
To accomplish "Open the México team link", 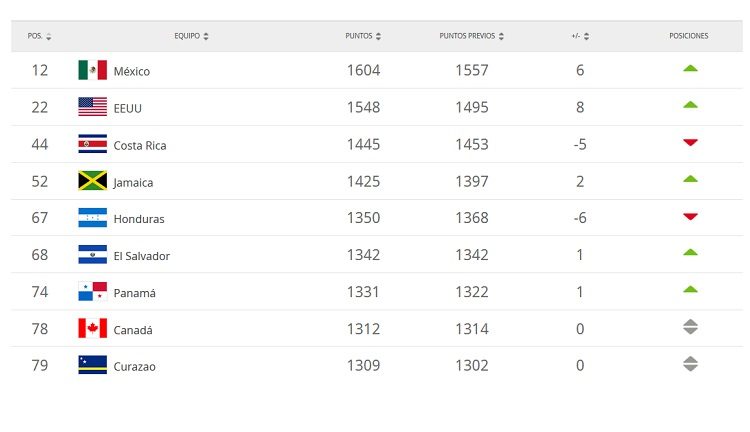I will coord(132,71).
